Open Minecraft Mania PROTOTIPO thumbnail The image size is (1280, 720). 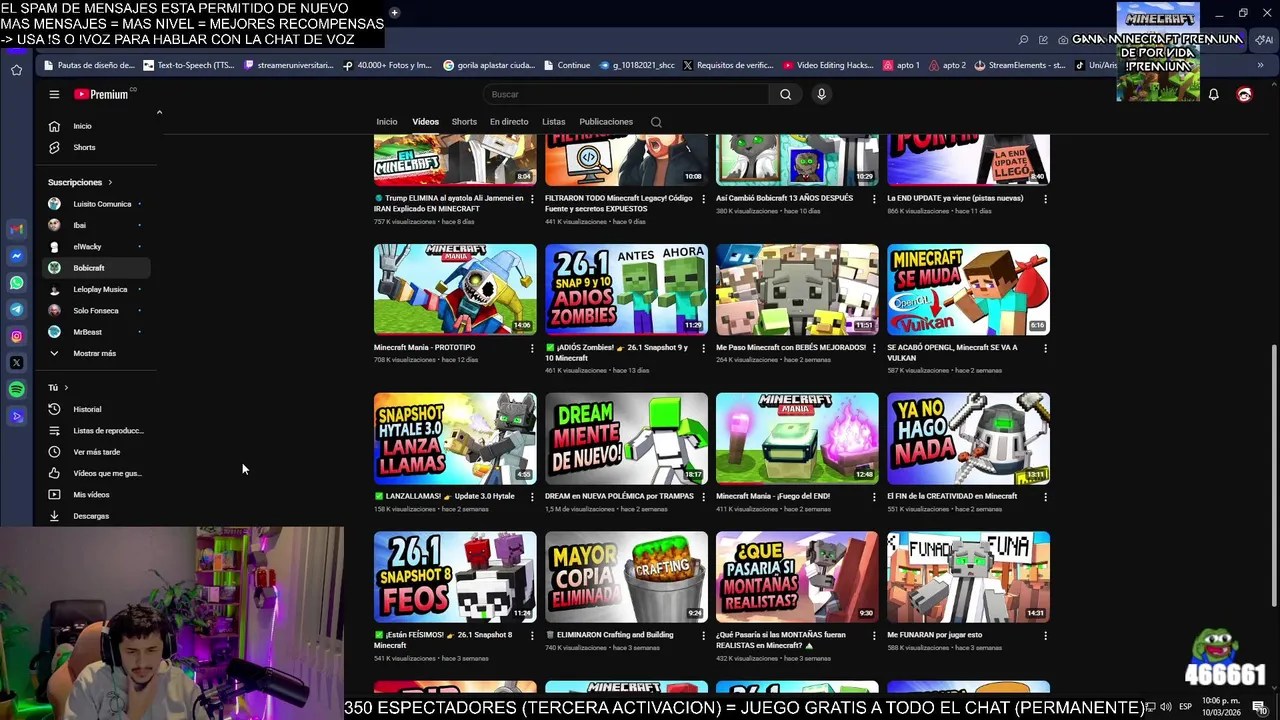click(455, 289)
